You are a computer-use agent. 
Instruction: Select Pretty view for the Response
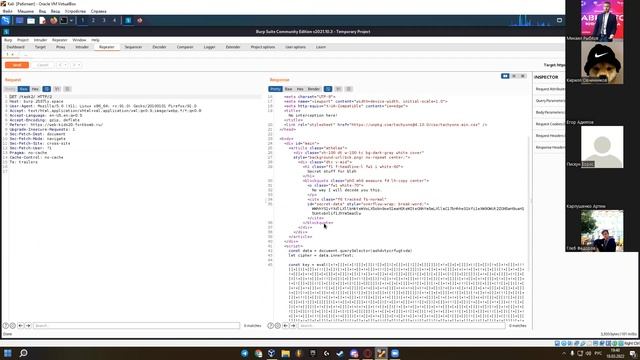click(x=275, y=89)
